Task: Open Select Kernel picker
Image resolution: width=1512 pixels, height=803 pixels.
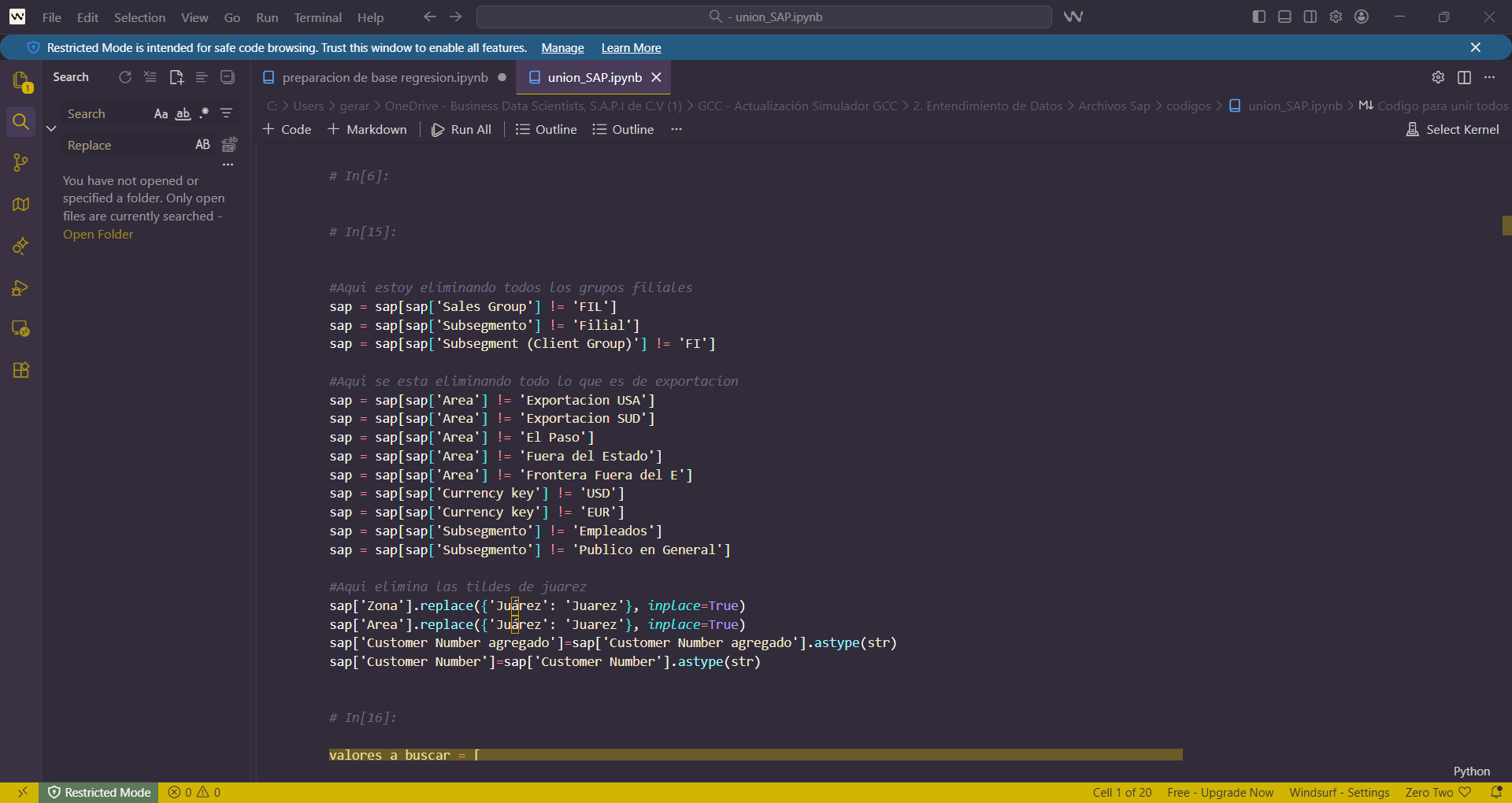Action: click(1453, 129)
